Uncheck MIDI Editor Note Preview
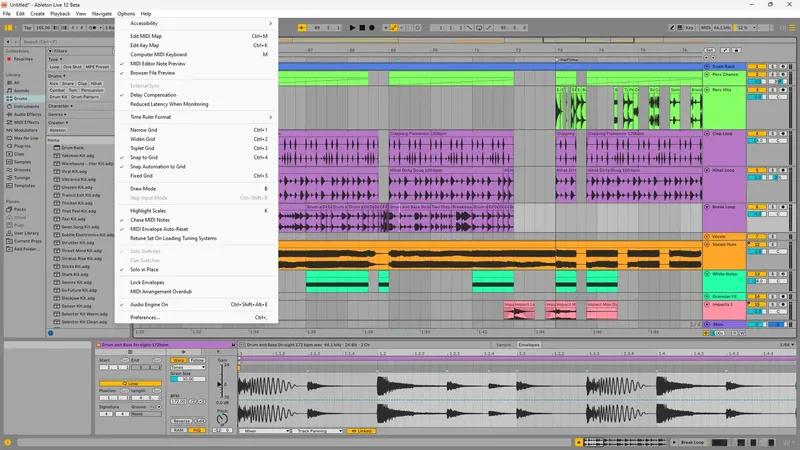This screenshot has height=450, width=800. [158, 63]
